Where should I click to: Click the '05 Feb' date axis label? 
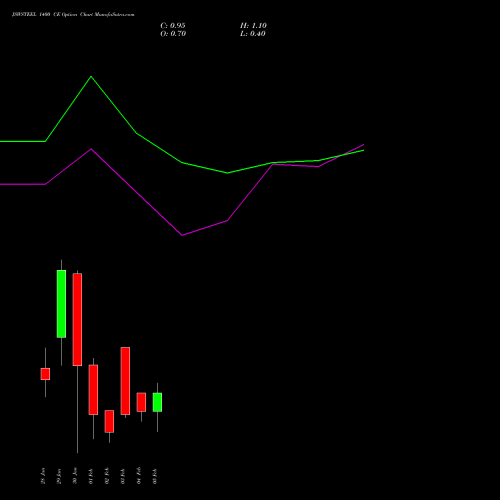click(155, 476)
